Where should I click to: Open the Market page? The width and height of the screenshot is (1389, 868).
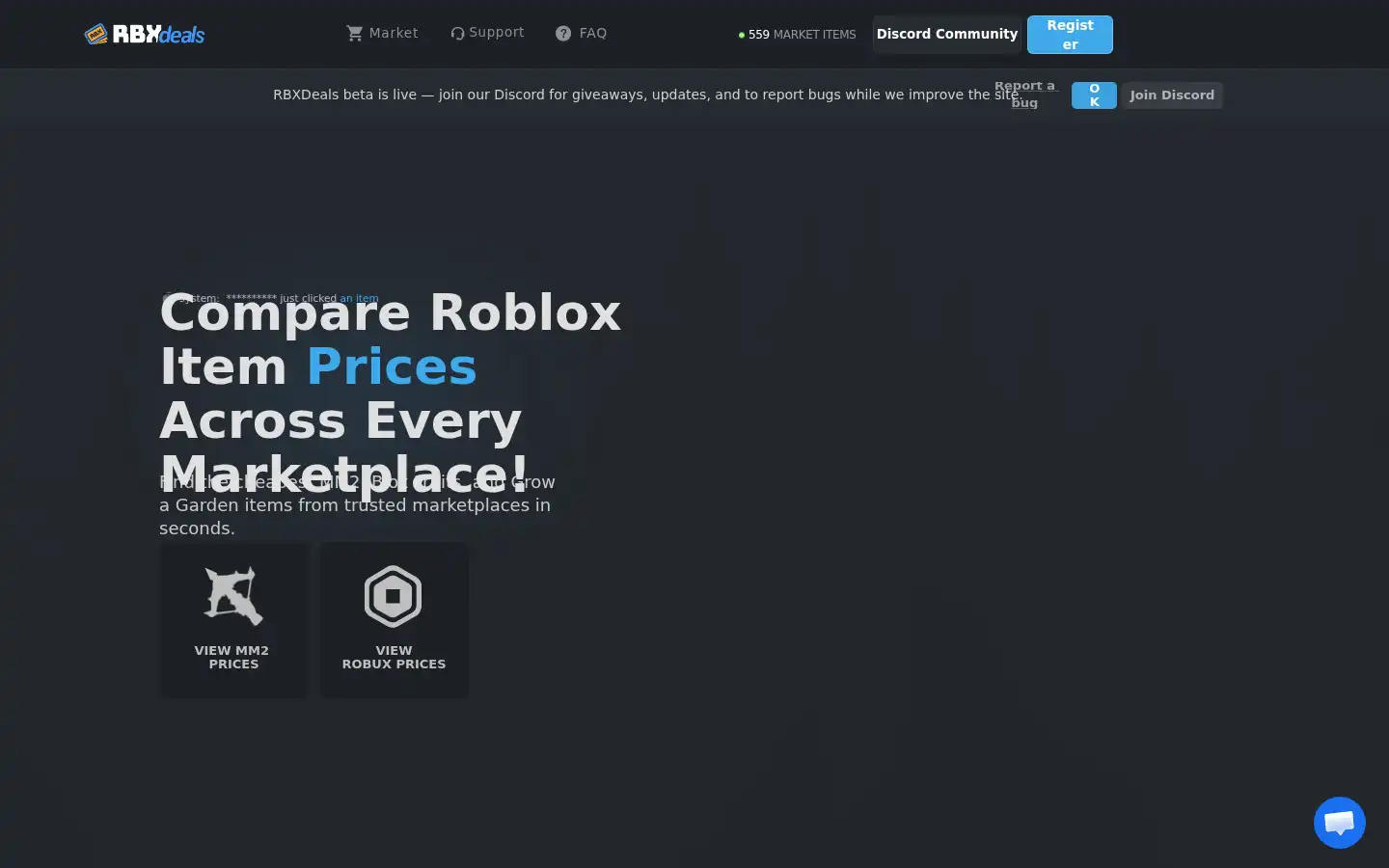(382, 33)
